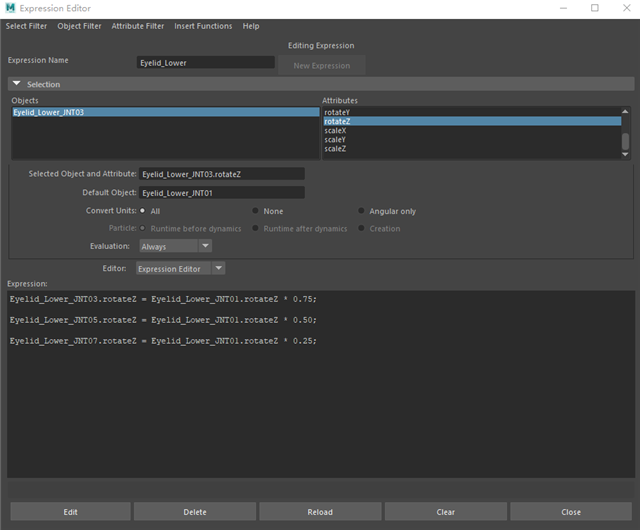Open the Editor 'Expression Editor' dropdown
The height and width of the screenshot is (530, 640).
180,269
